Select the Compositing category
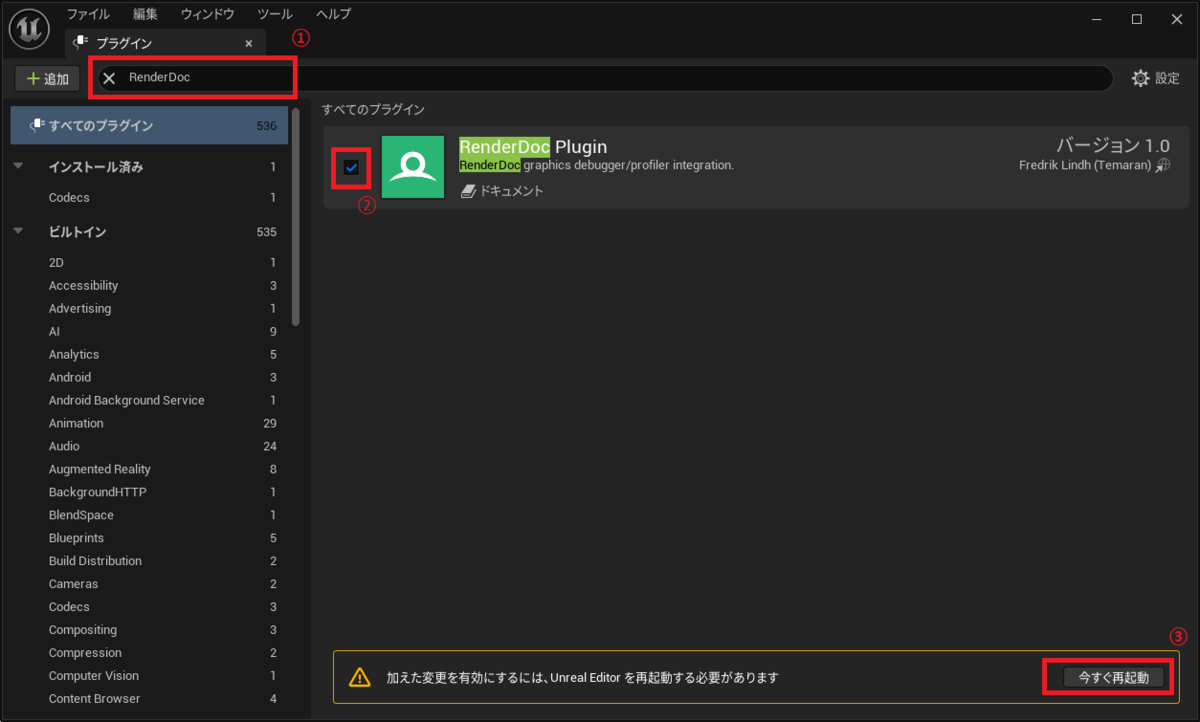1200x722 pixels. 149,630
